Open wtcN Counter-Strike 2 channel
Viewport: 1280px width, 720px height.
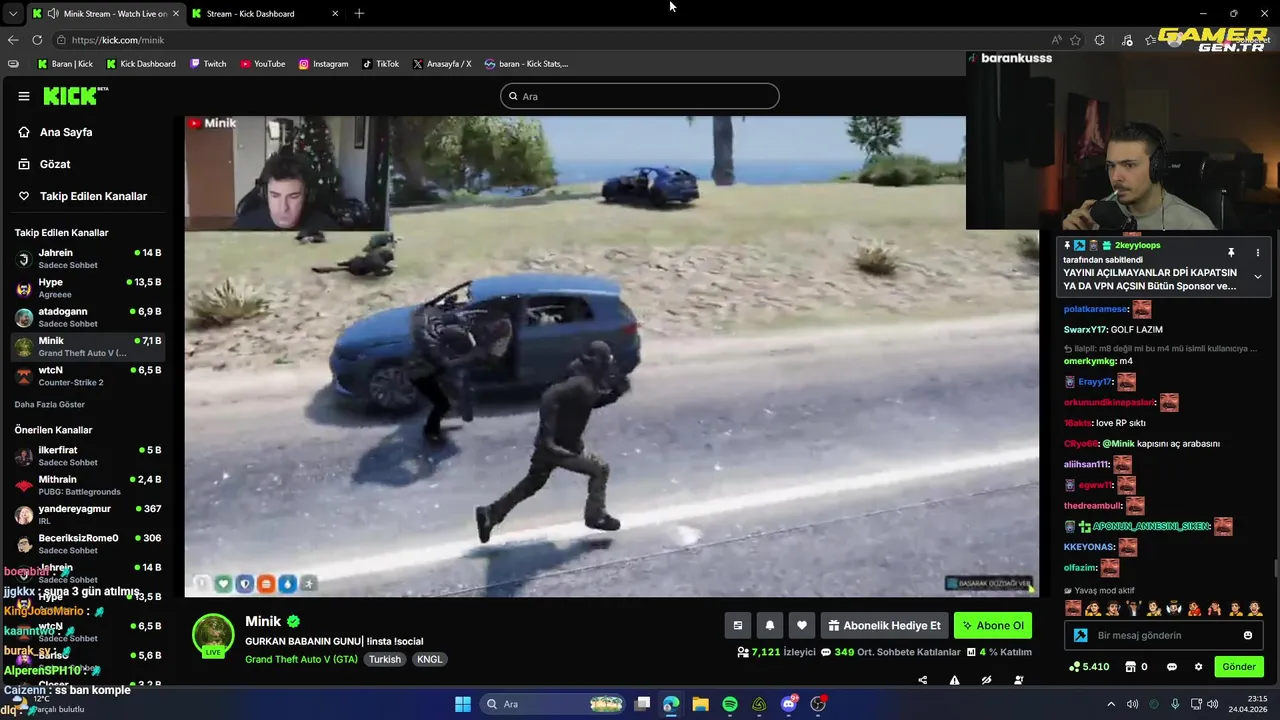click(88, 376)
